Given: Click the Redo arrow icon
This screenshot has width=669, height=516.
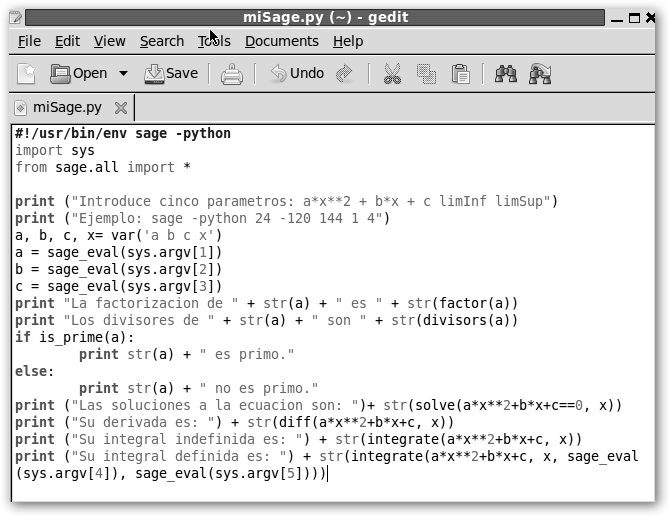Looking at the screenshot, I should tap(345, 73).
